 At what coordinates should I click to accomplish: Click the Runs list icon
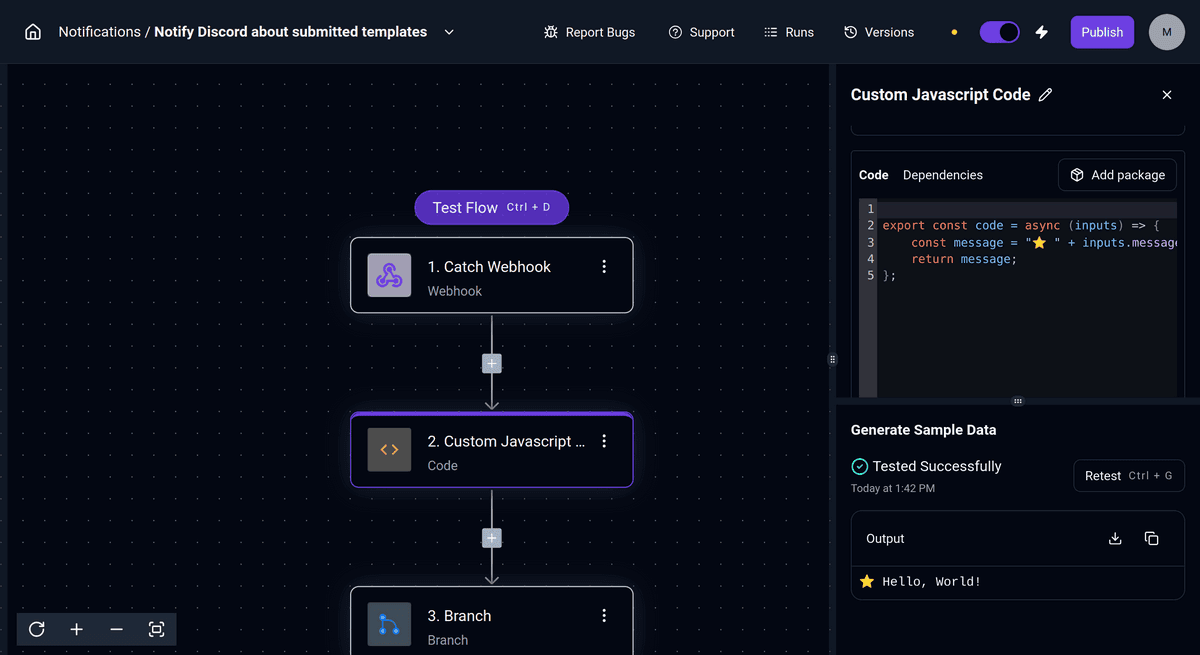[771, 32]
